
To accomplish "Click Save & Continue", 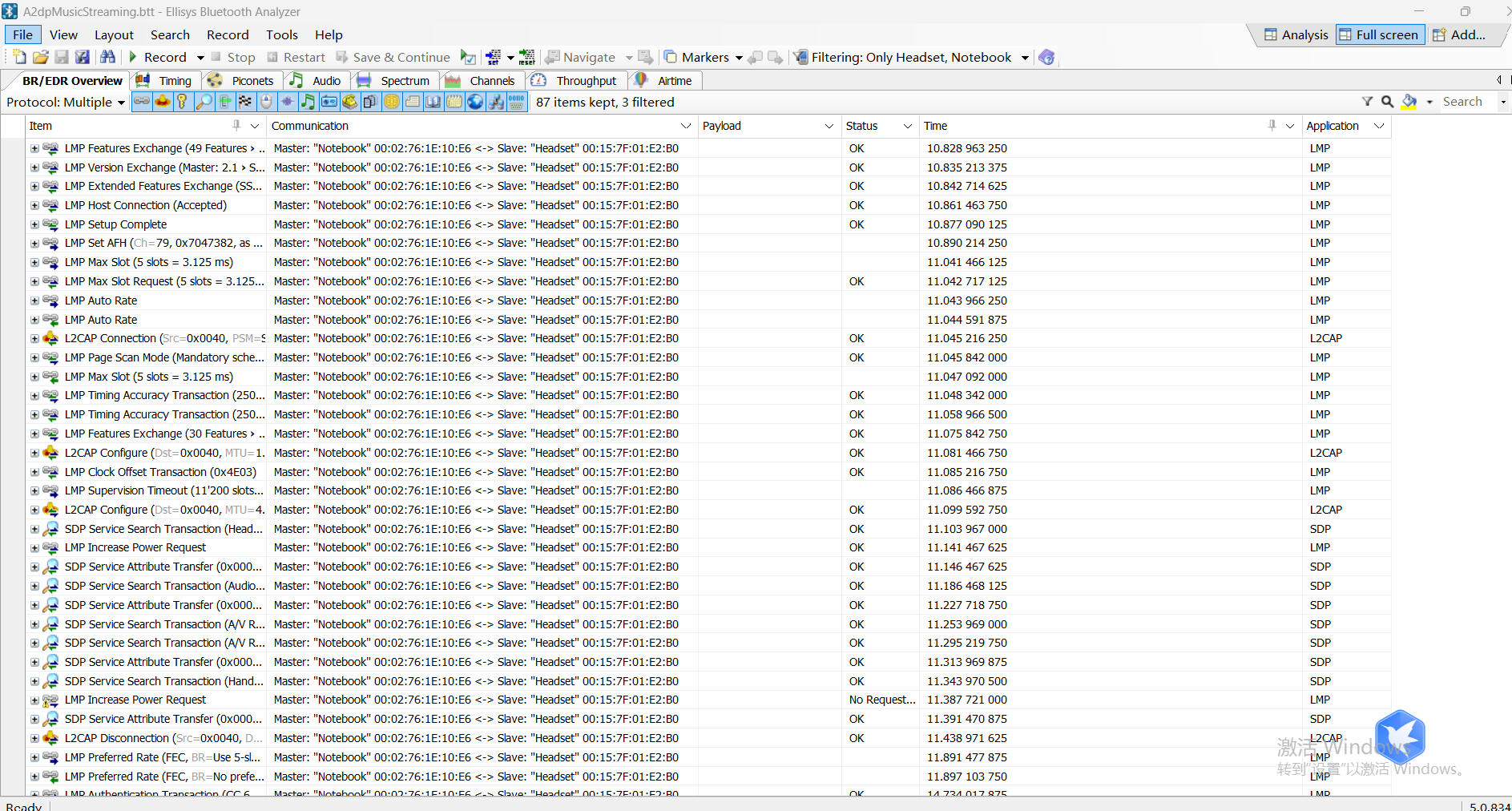I will pos(393,57).
